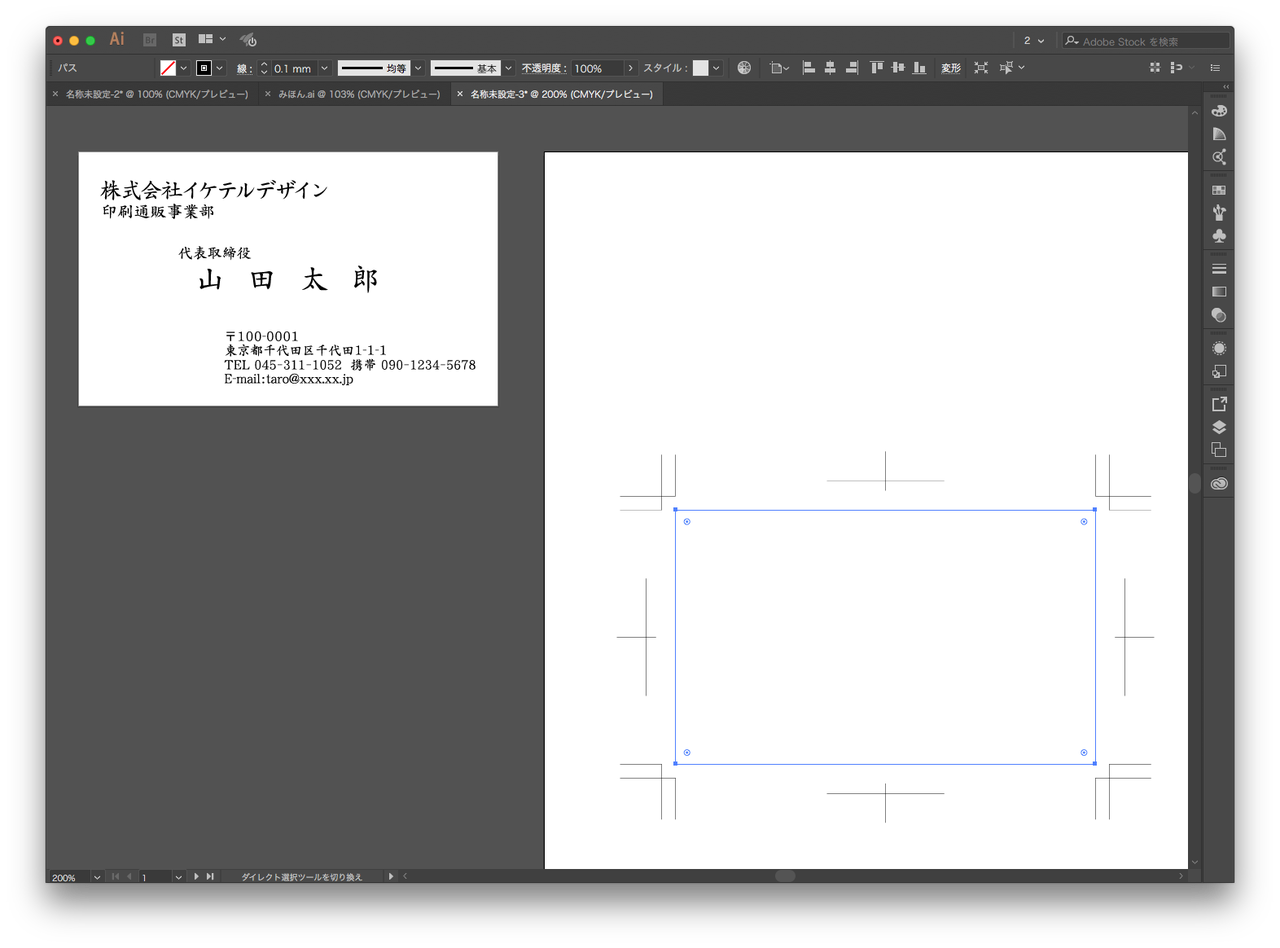Open the Layers panel icon
Screen dimensions: 1280x948
click(1219, 427)
